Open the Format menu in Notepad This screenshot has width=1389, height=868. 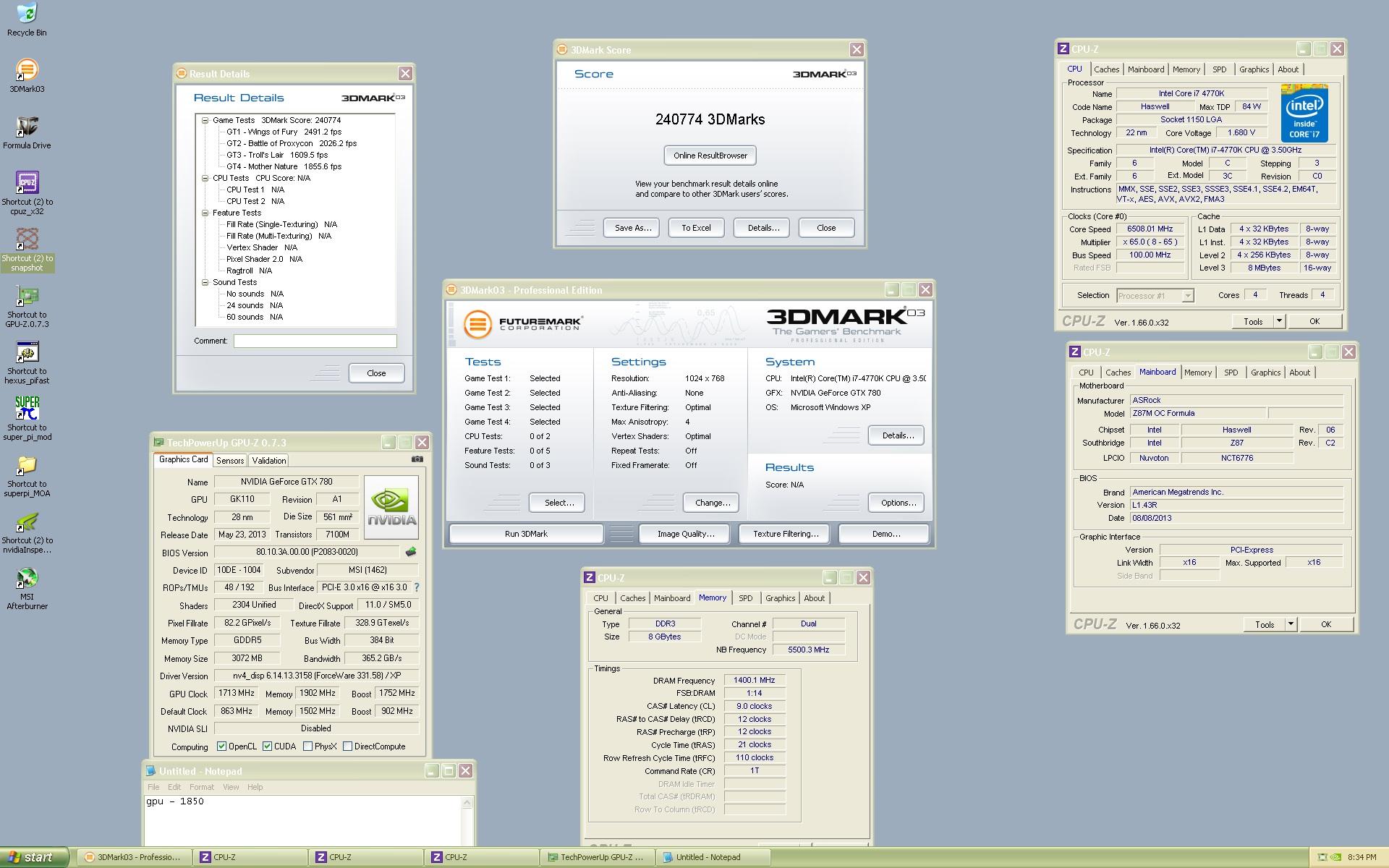pyautogui.click(x=202, y=787)
